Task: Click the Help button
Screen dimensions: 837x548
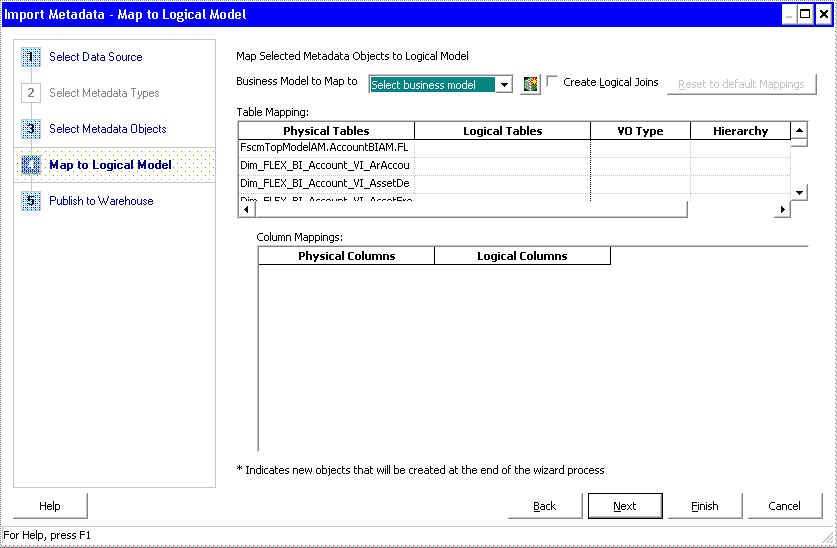Action: click(x=50, y=506)
